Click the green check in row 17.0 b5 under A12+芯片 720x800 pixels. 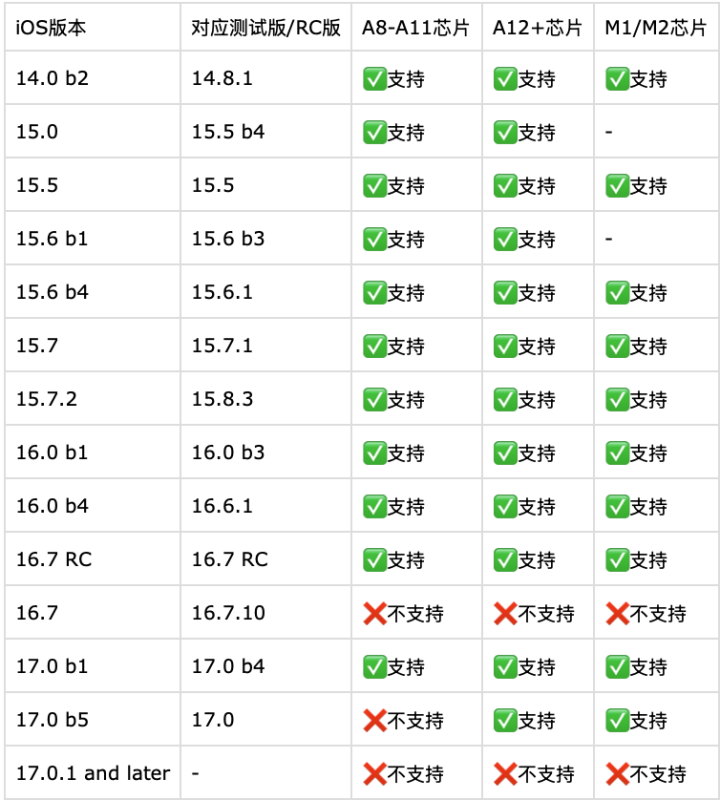tap(505, 720)
